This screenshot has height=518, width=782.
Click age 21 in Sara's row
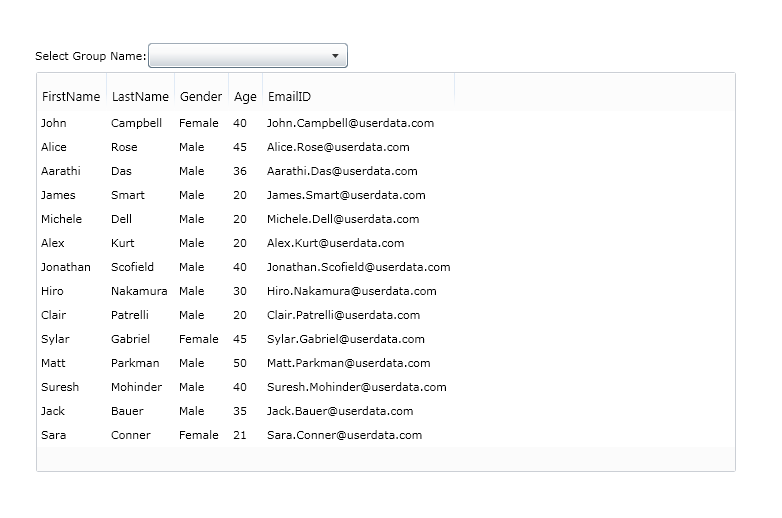tap(239, 434)
